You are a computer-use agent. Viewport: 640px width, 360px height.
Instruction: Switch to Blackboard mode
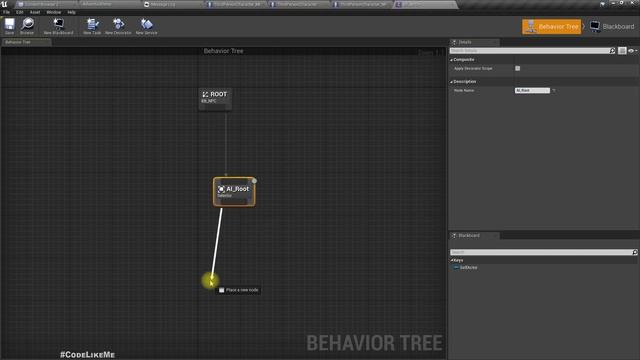coord(612,27)
